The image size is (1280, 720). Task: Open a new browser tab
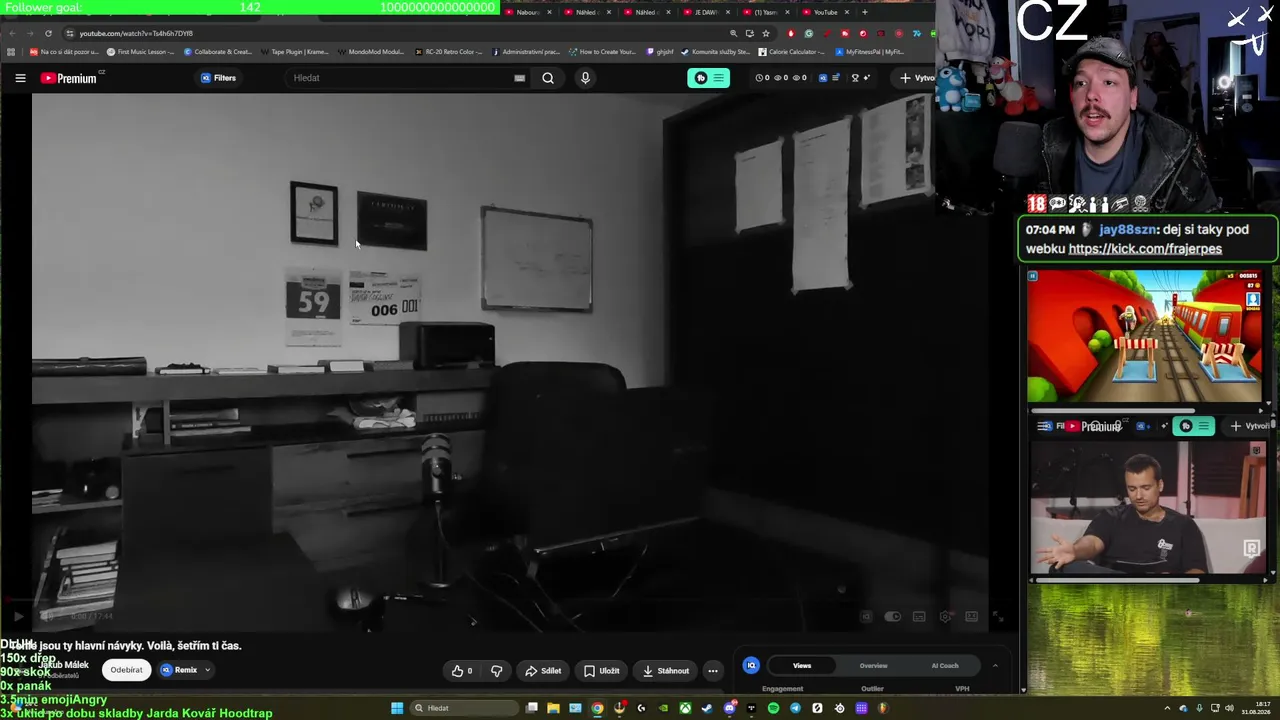[865, 12]
